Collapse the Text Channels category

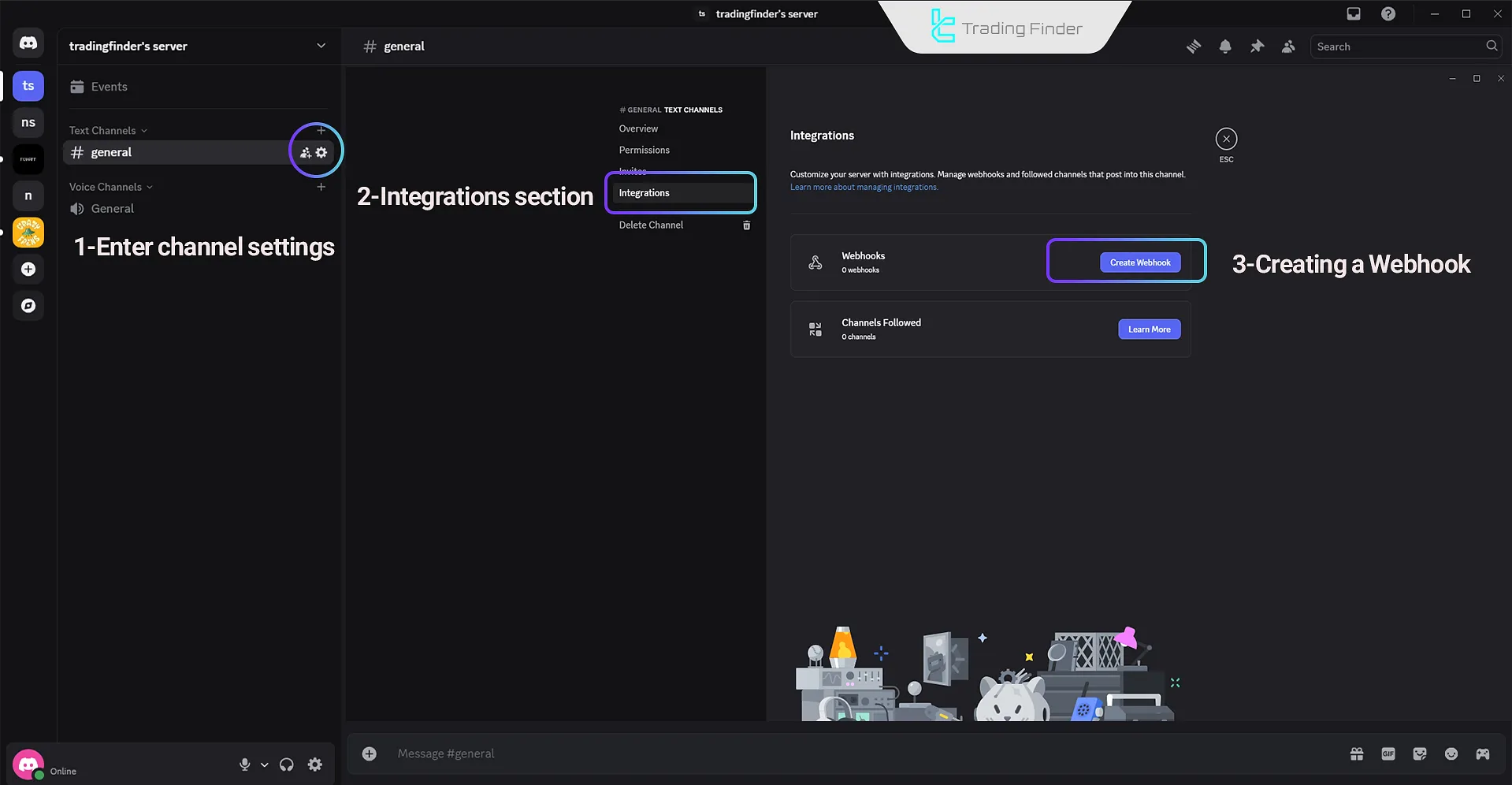click(x=107, y=130)
